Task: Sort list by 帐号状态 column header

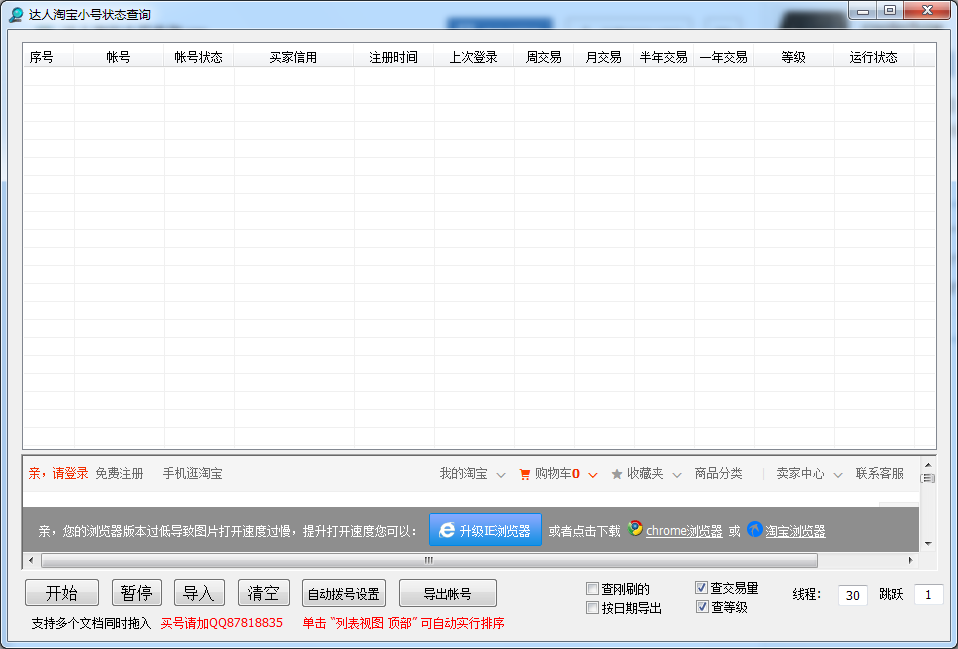Action: [198, 57]
